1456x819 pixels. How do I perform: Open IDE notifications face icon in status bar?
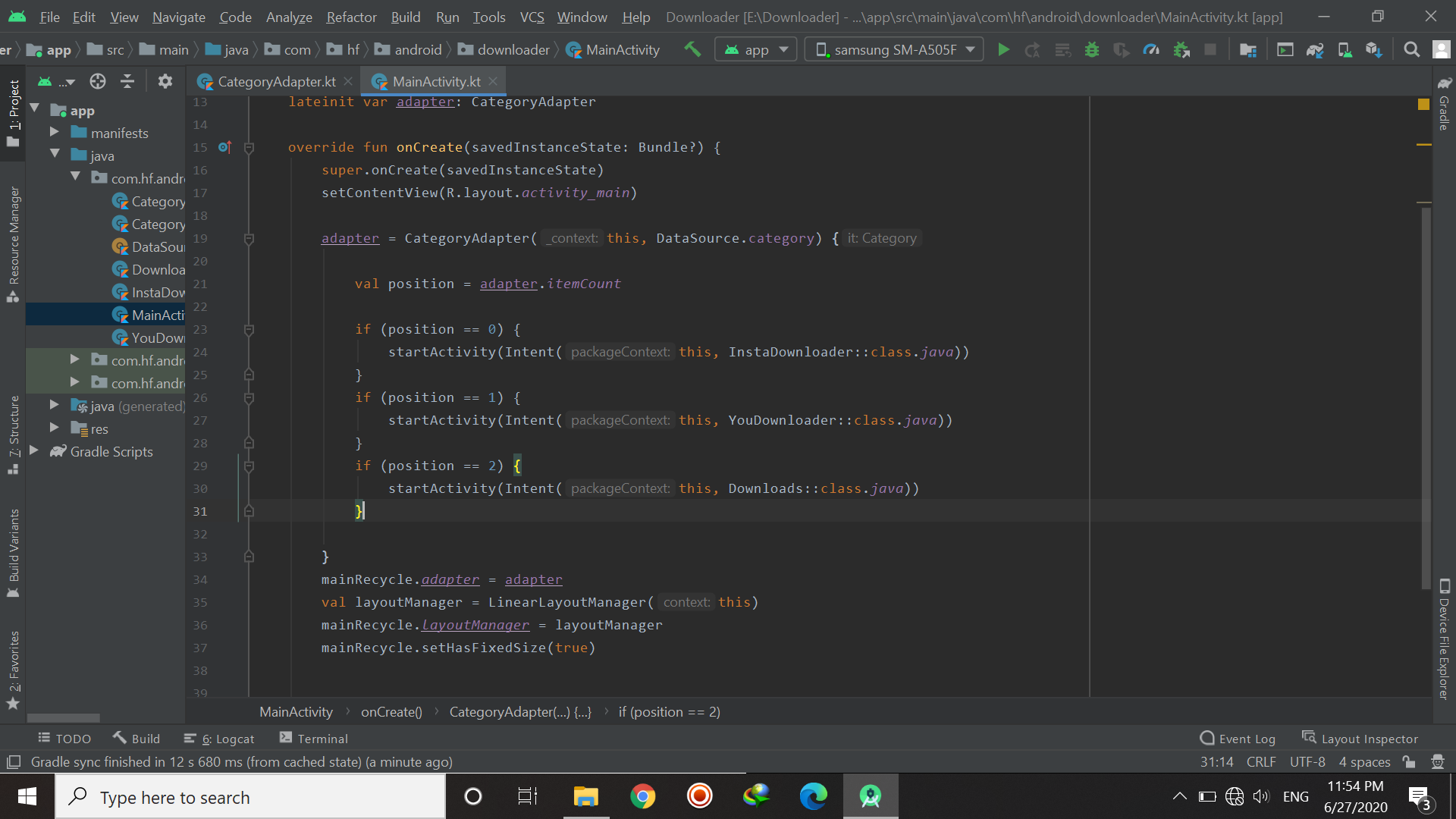click(x=1437, y=761)
